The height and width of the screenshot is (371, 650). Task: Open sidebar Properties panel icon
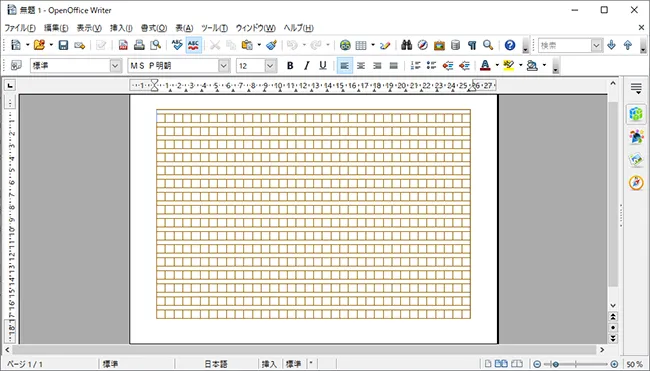636,114
